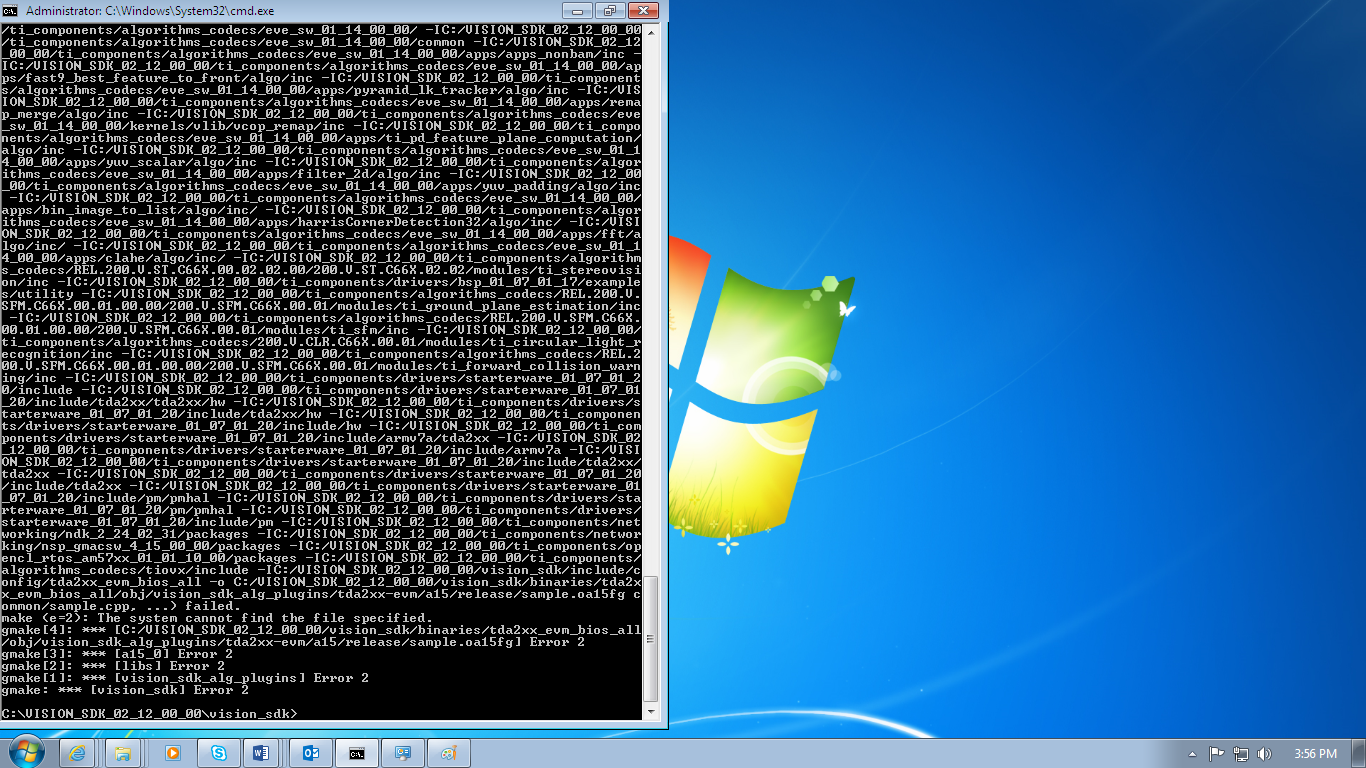Open the clock showing 3:56 PM
The image size is (1366, 768).
pyautogui.click(x=1315, y=754)
